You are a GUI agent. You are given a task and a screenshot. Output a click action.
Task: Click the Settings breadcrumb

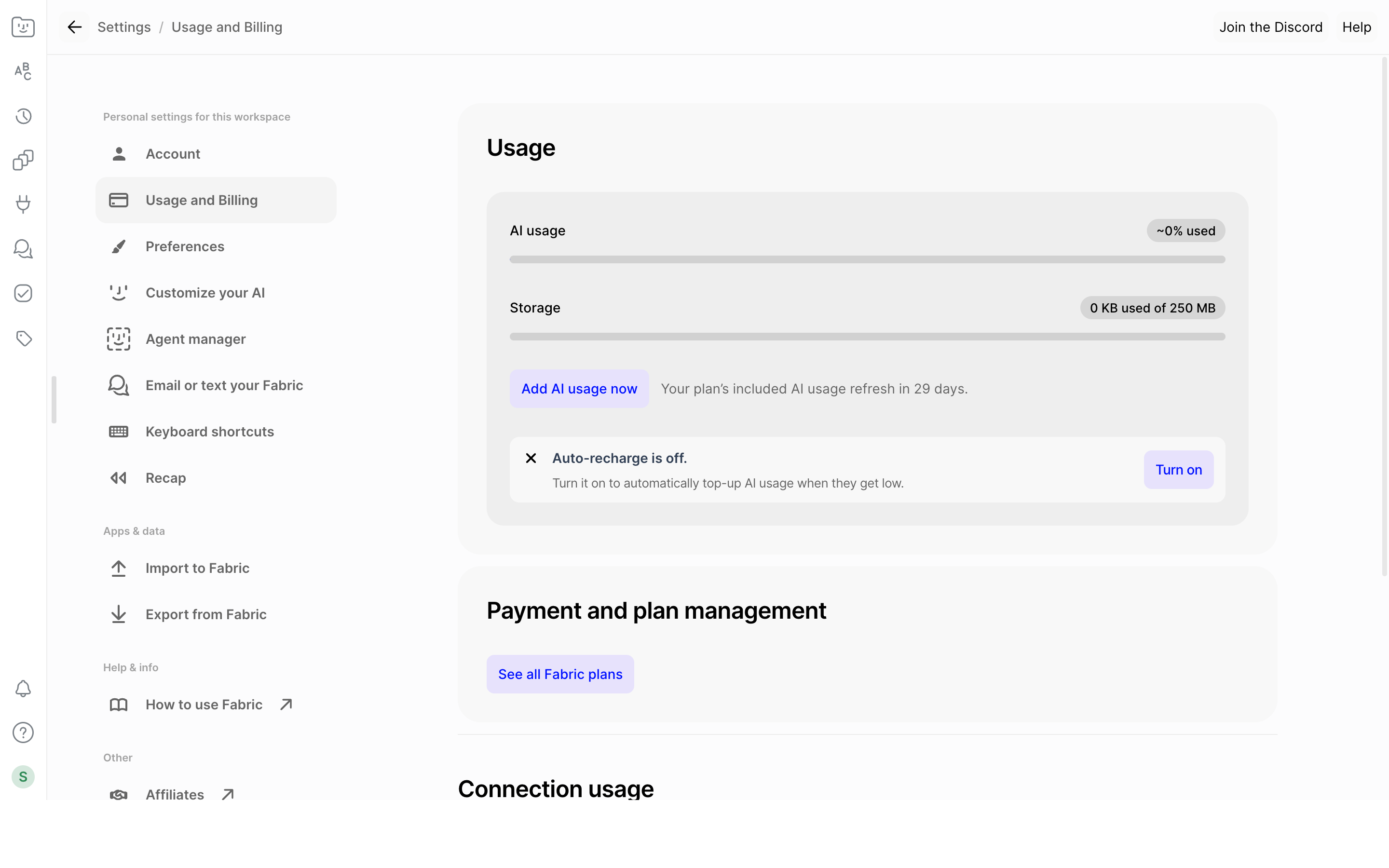[124, 27]
